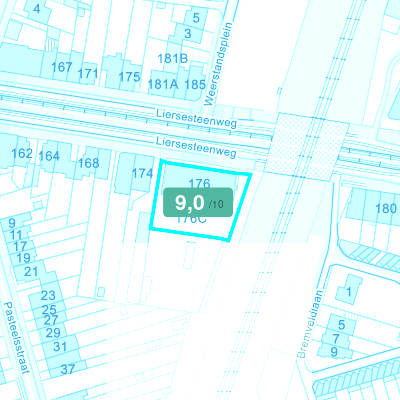
Task: Click the Liersesteenweg label nearest number 185
Action: coord(197,118)
